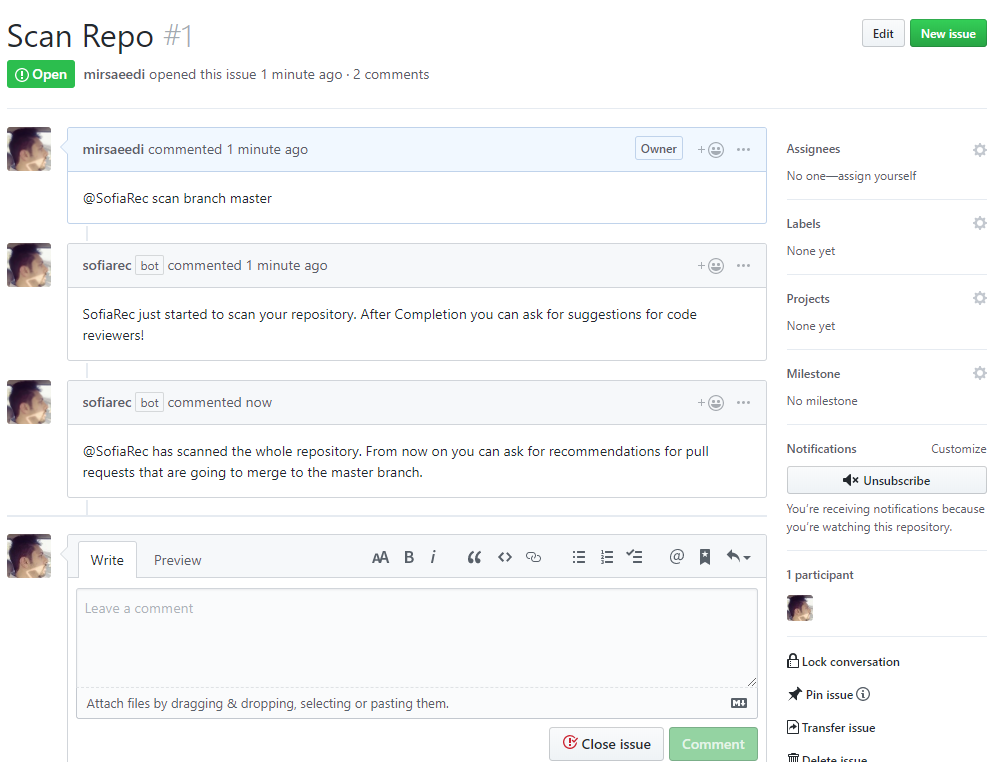Click the Milestone heading
The height and width of the screenshot is (762, 998).
(813, 374)
